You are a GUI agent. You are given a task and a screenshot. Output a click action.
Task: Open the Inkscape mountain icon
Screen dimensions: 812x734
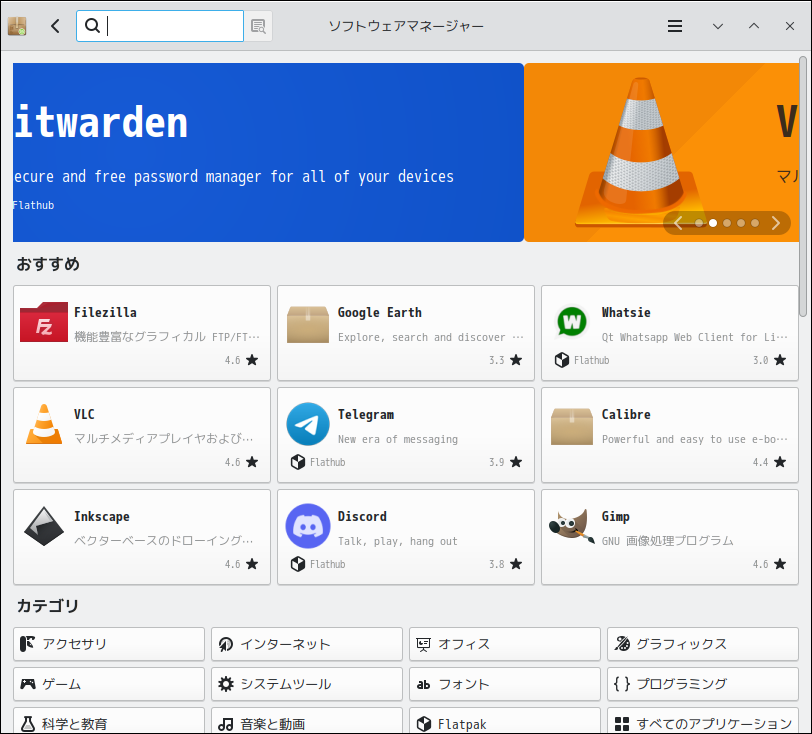click(44, 526)
